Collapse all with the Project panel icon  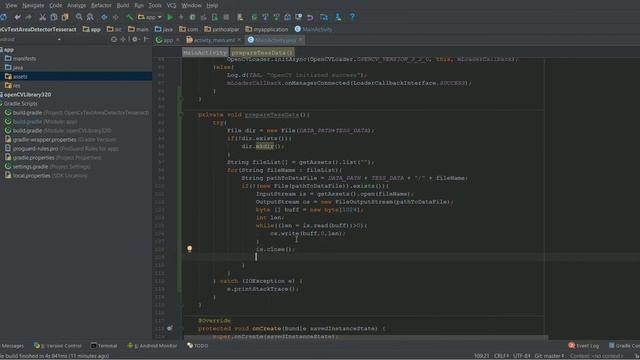click(x=123, y=40)
